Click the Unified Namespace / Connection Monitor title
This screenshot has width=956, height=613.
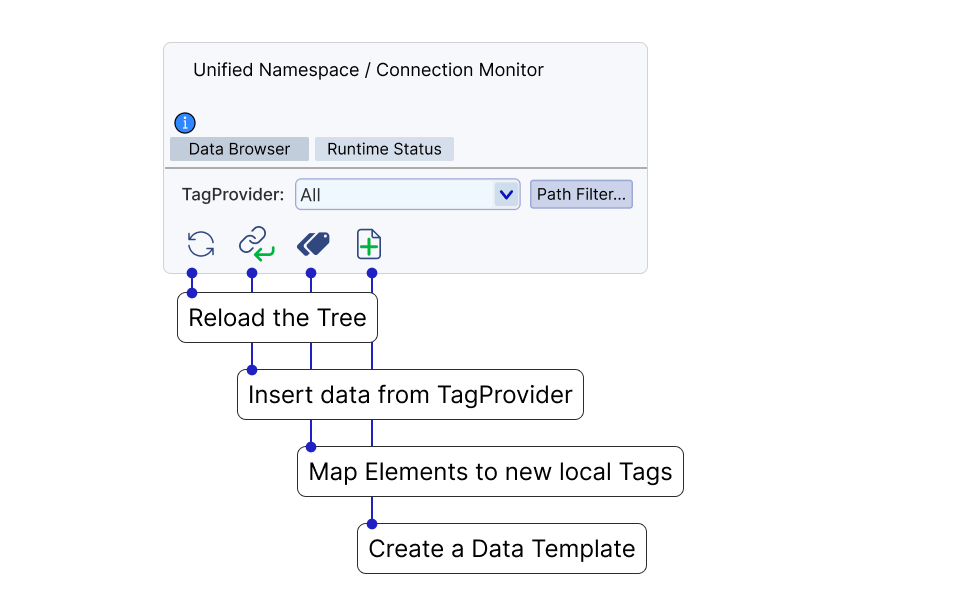pyautogui.click(x=368, y=70)
